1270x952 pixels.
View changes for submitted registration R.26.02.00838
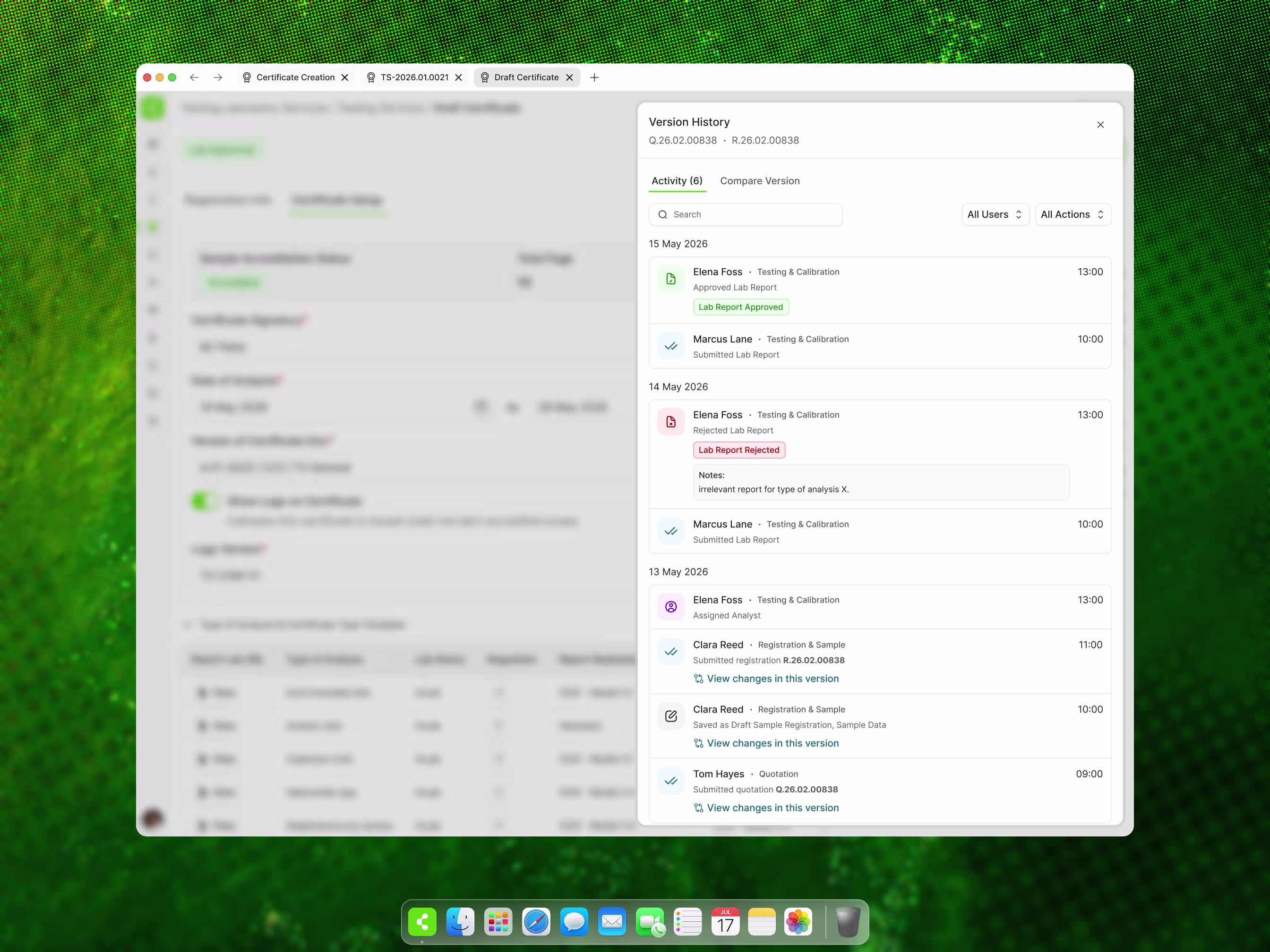click(766, 678)
